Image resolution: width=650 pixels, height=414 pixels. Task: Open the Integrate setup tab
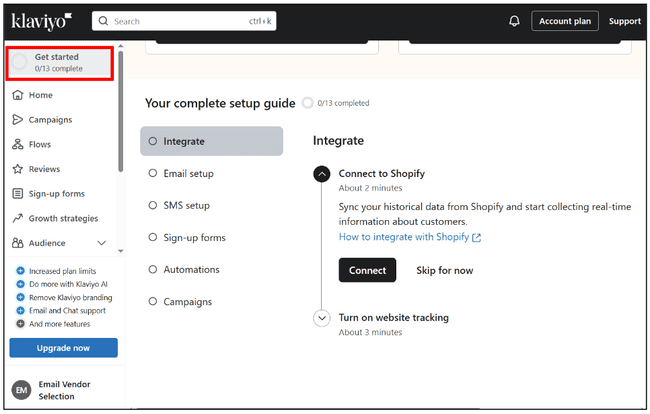pos(211,142)
